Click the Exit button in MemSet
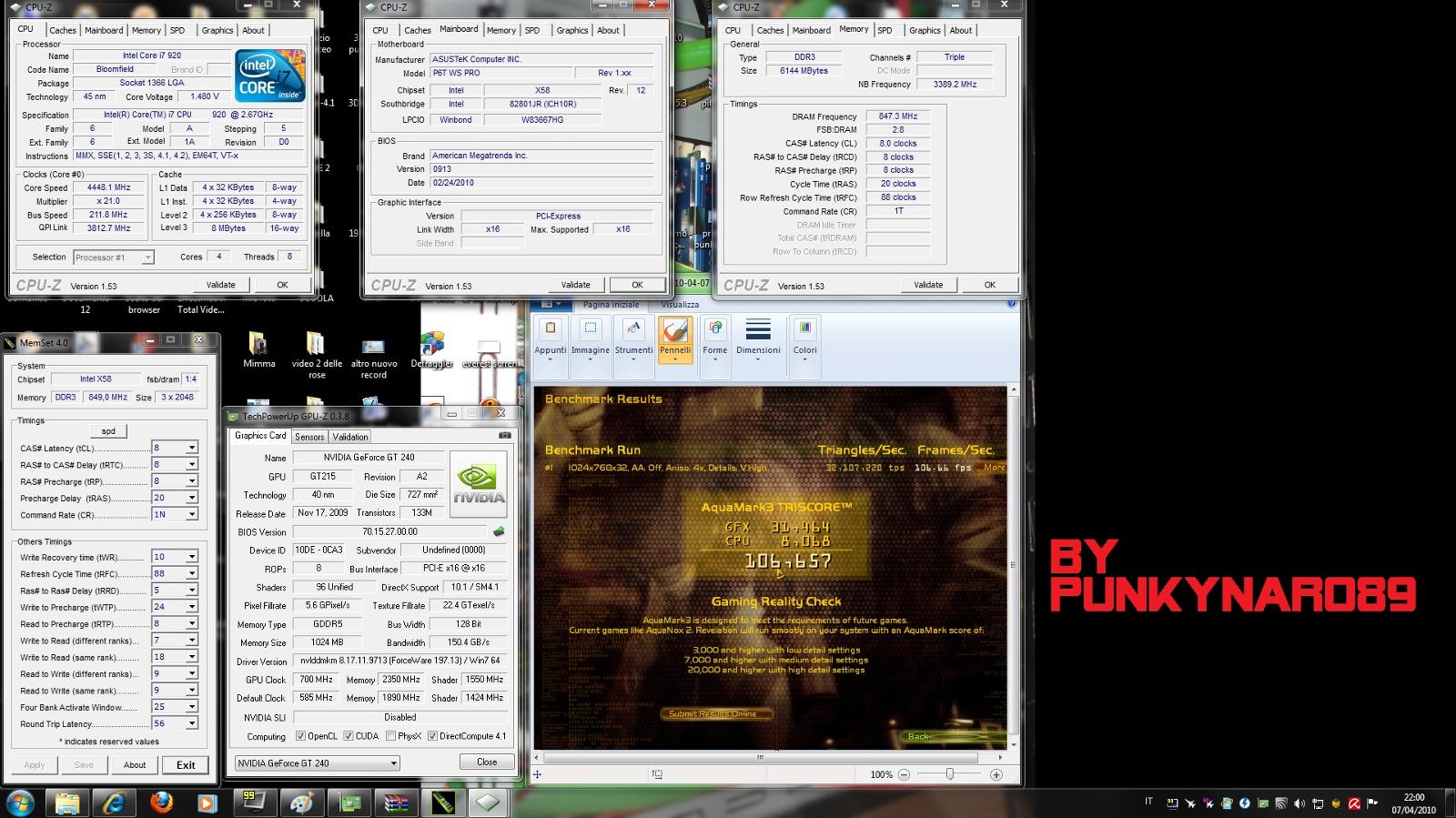Image resolution: width=1456 pixels, height=818 pixels. (x=186, y=765)
